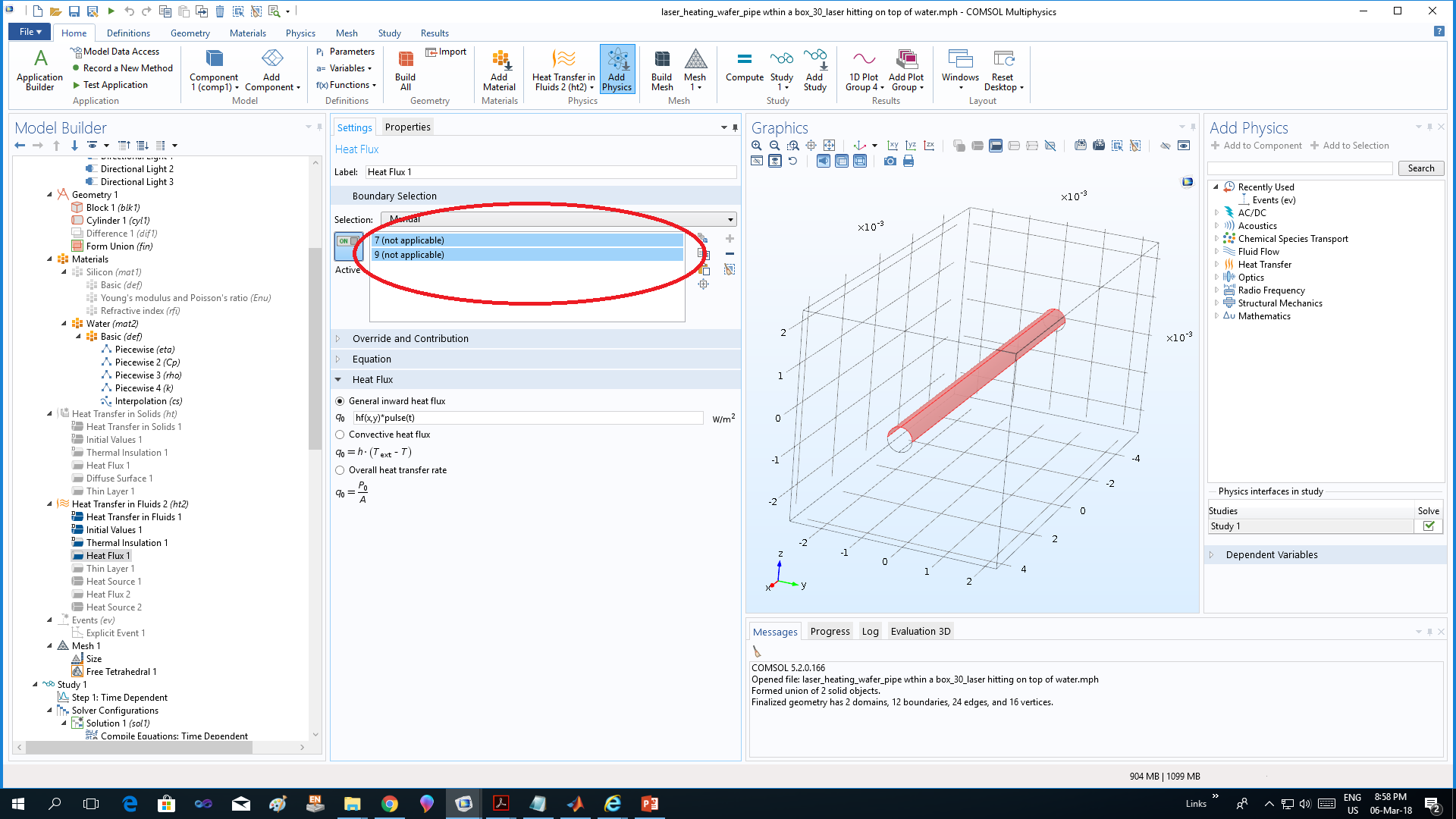1456x819 pixels.
Task: Click the Add Physics ribbon button
Action: [617, 70]
